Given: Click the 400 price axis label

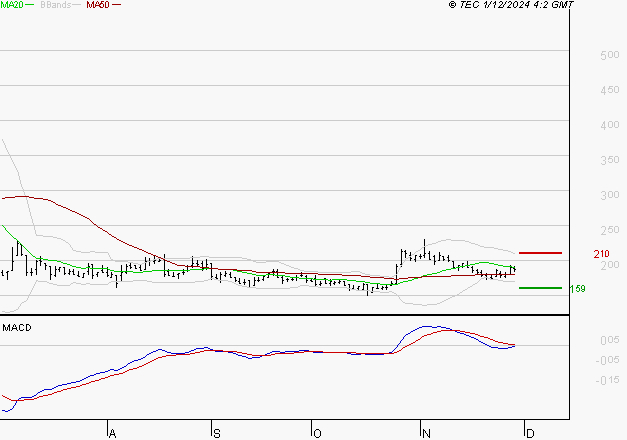Looking at the screenshot, I should (609, 125).
